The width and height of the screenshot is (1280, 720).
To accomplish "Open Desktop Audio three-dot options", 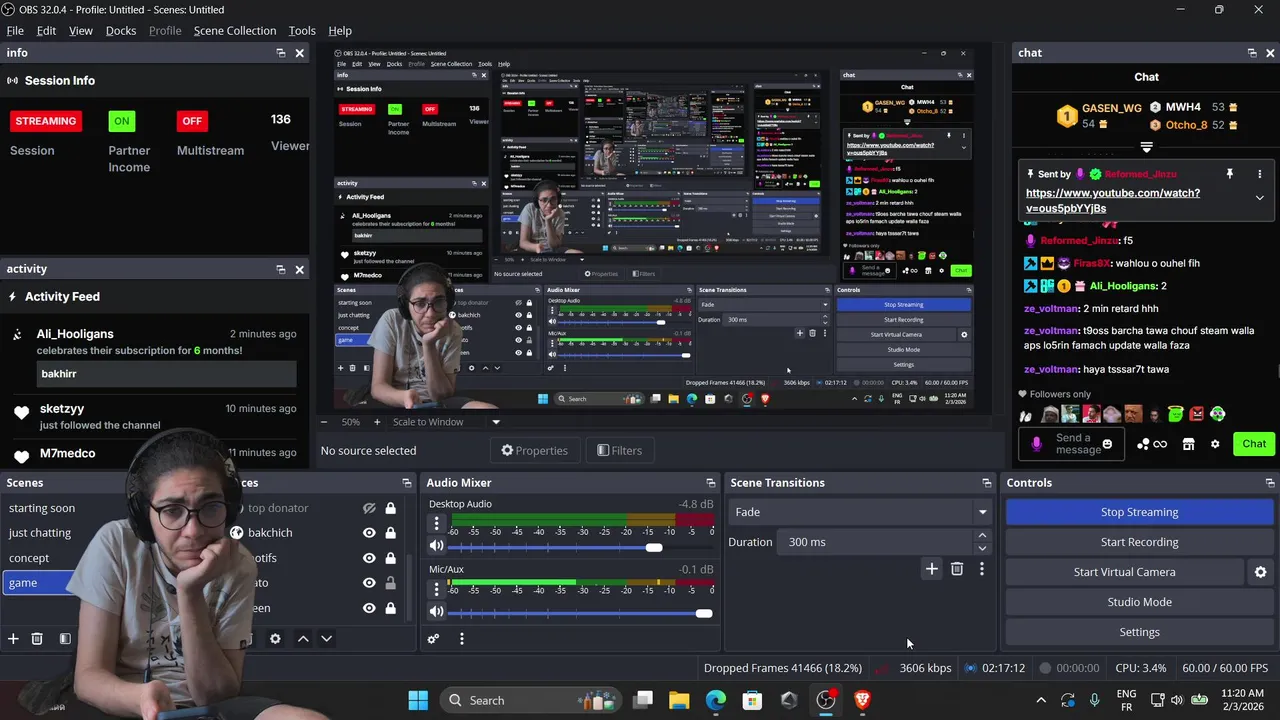I will pyautogui.click(x=436, y=523).
